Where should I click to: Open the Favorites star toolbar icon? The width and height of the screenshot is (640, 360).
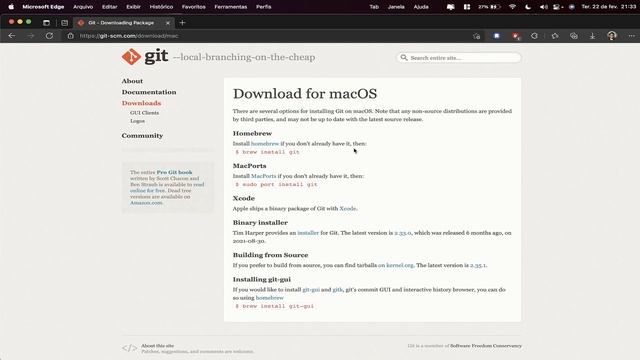point(555,36)
